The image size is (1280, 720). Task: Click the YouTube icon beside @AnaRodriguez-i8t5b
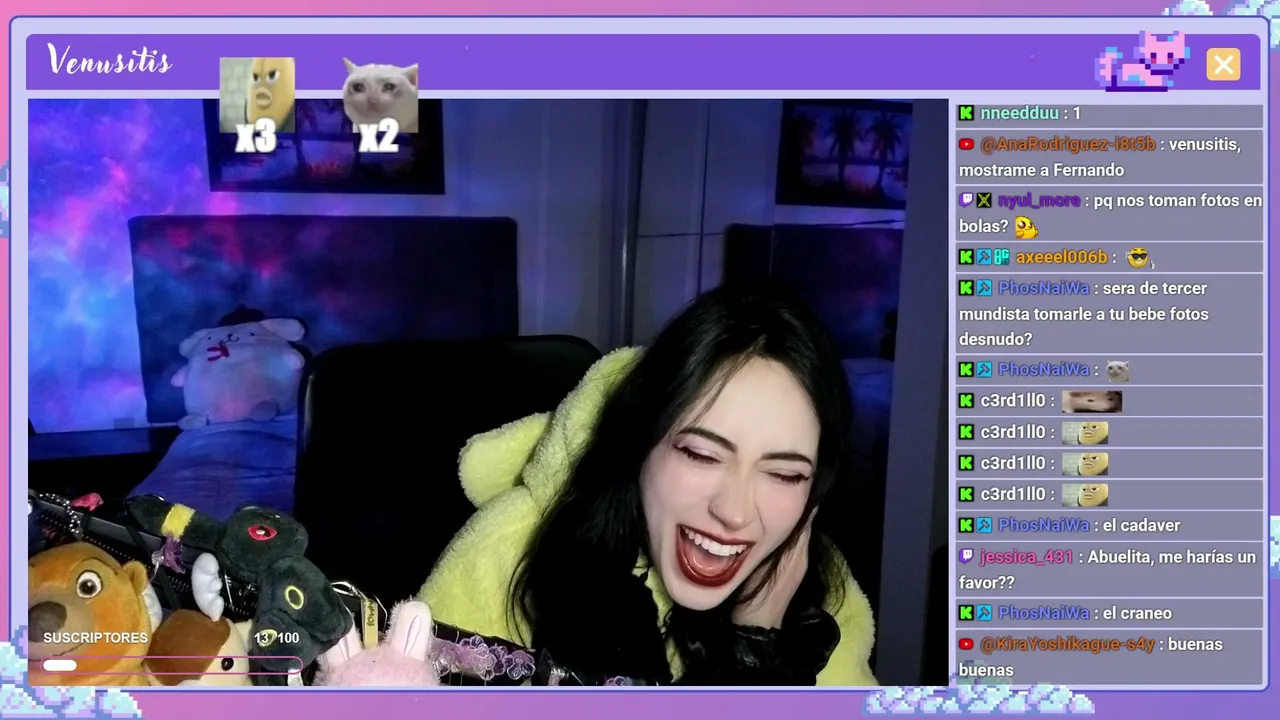pyautogui.click(x=966, y=144)
